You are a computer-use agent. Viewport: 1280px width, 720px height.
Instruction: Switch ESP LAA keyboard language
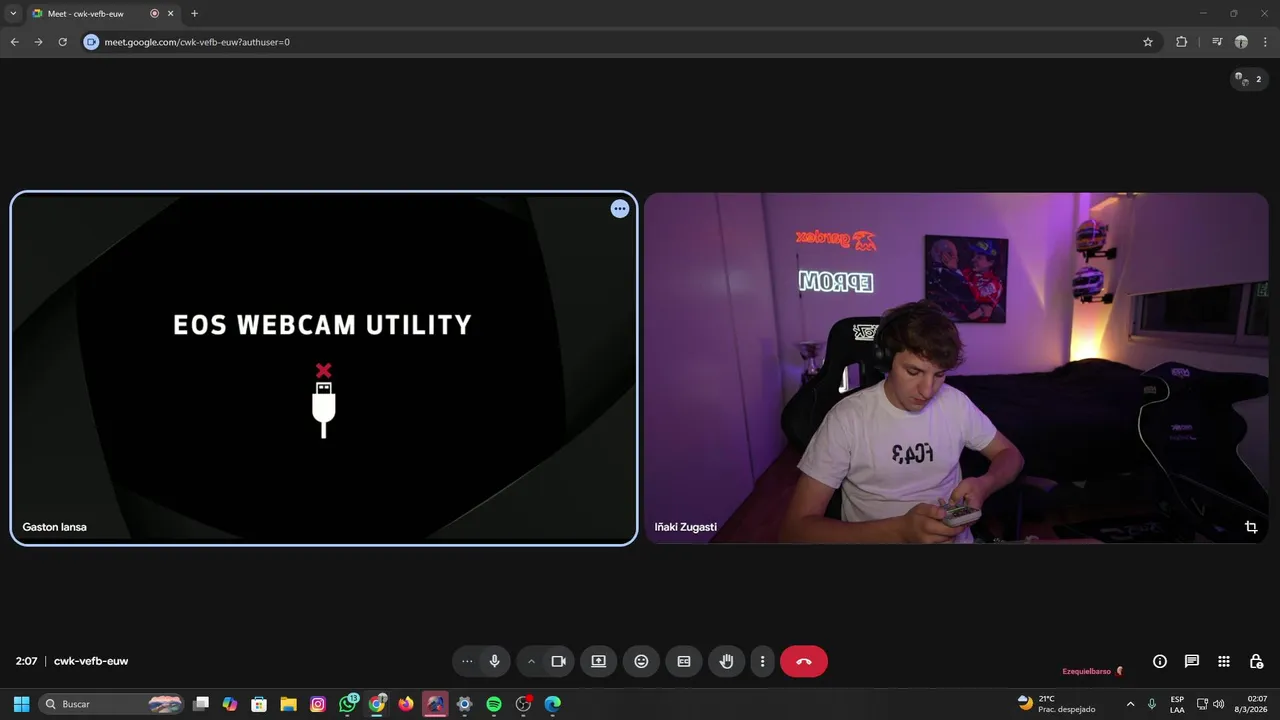[x=1177, y=704]
